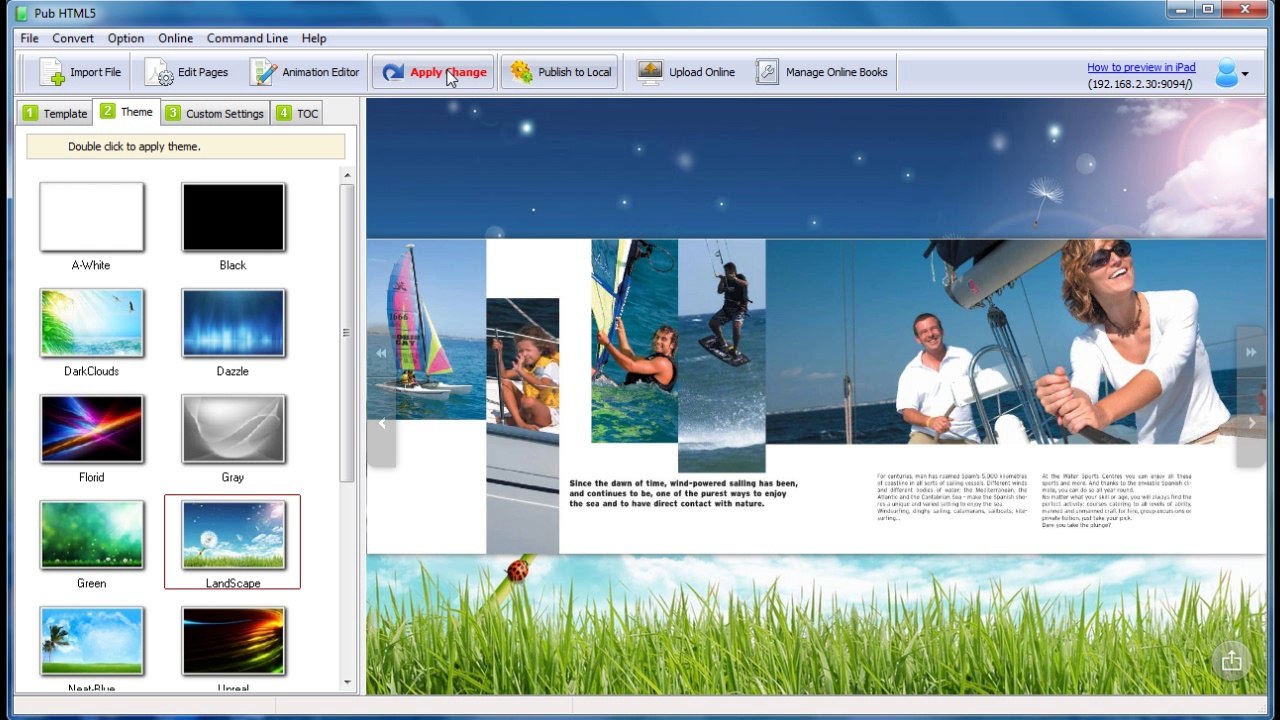Open the How to preview in iPad link
The width and height of the screenshot is (1280, 720).
pos(1141,67)
